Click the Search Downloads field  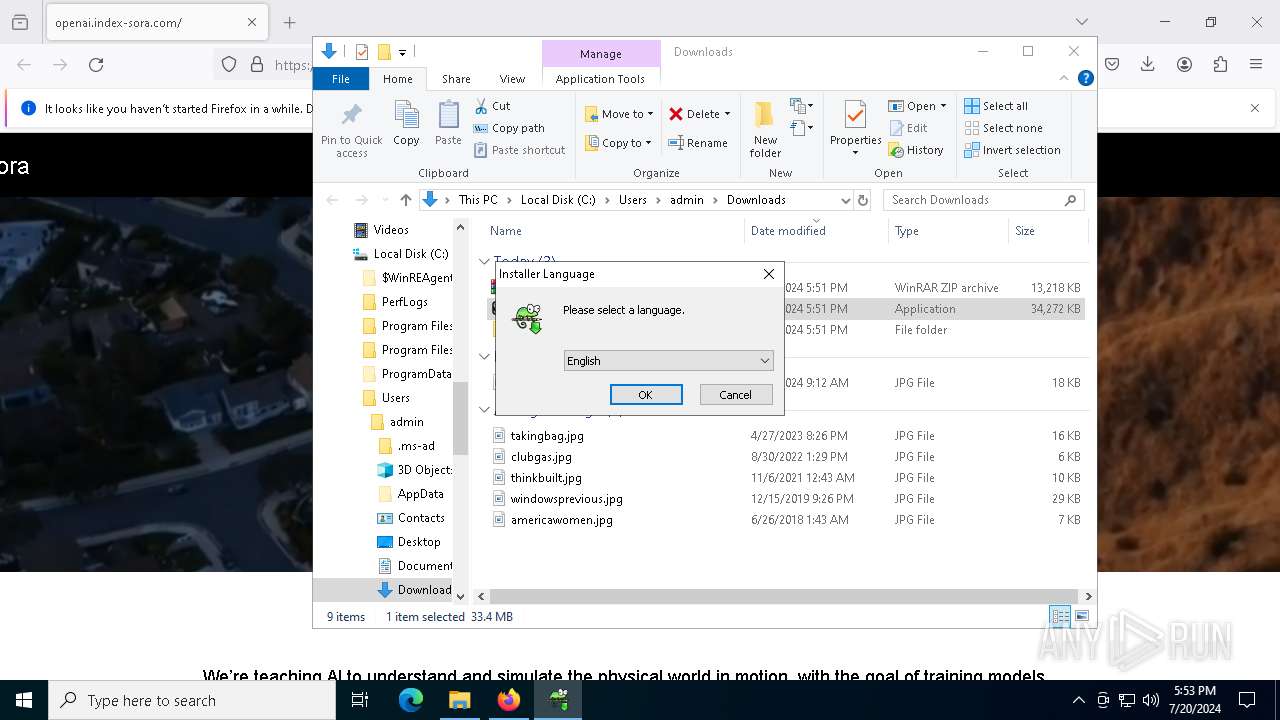point(984,200)
